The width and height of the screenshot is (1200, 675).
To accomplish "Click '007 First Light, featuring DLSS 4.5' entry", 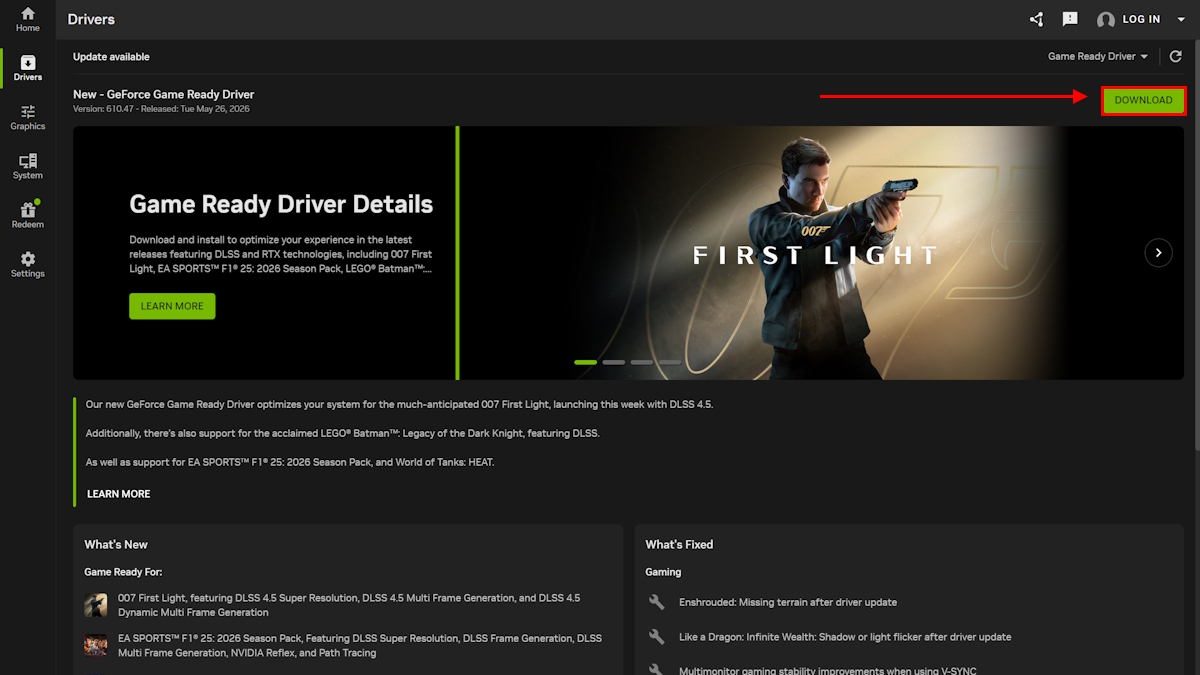I will tap(349, 605).
